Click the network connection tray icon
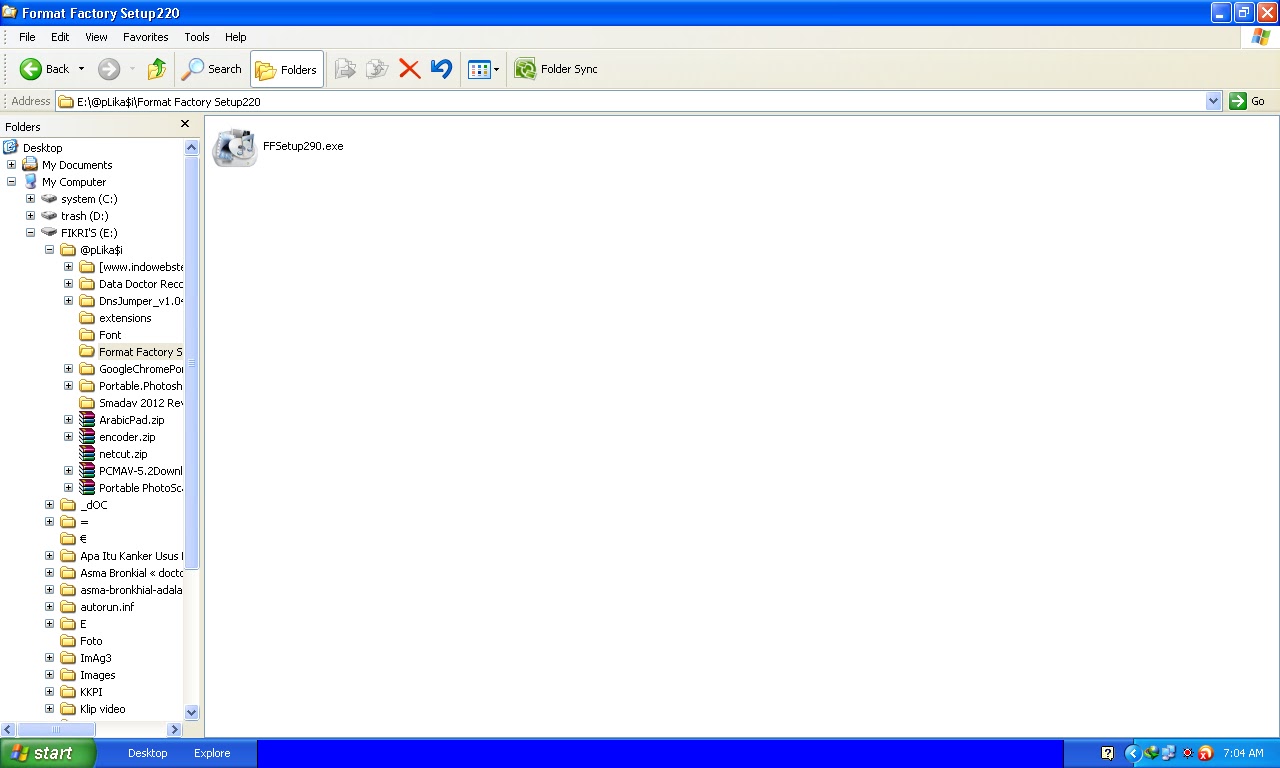 point(1168,753)
